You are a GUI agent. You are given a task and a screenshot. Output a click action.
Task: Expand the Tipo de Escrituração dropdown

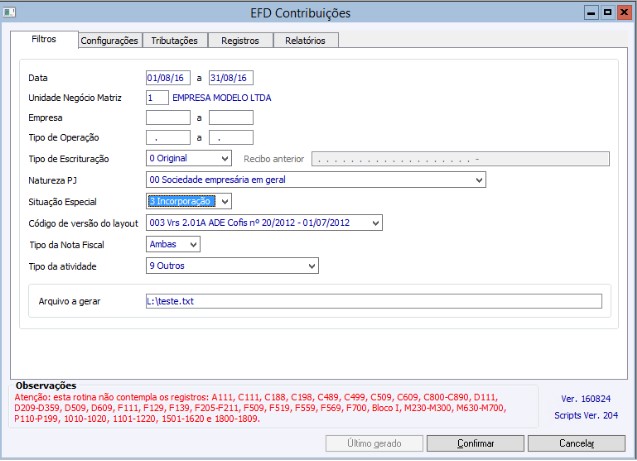(225, 158)
